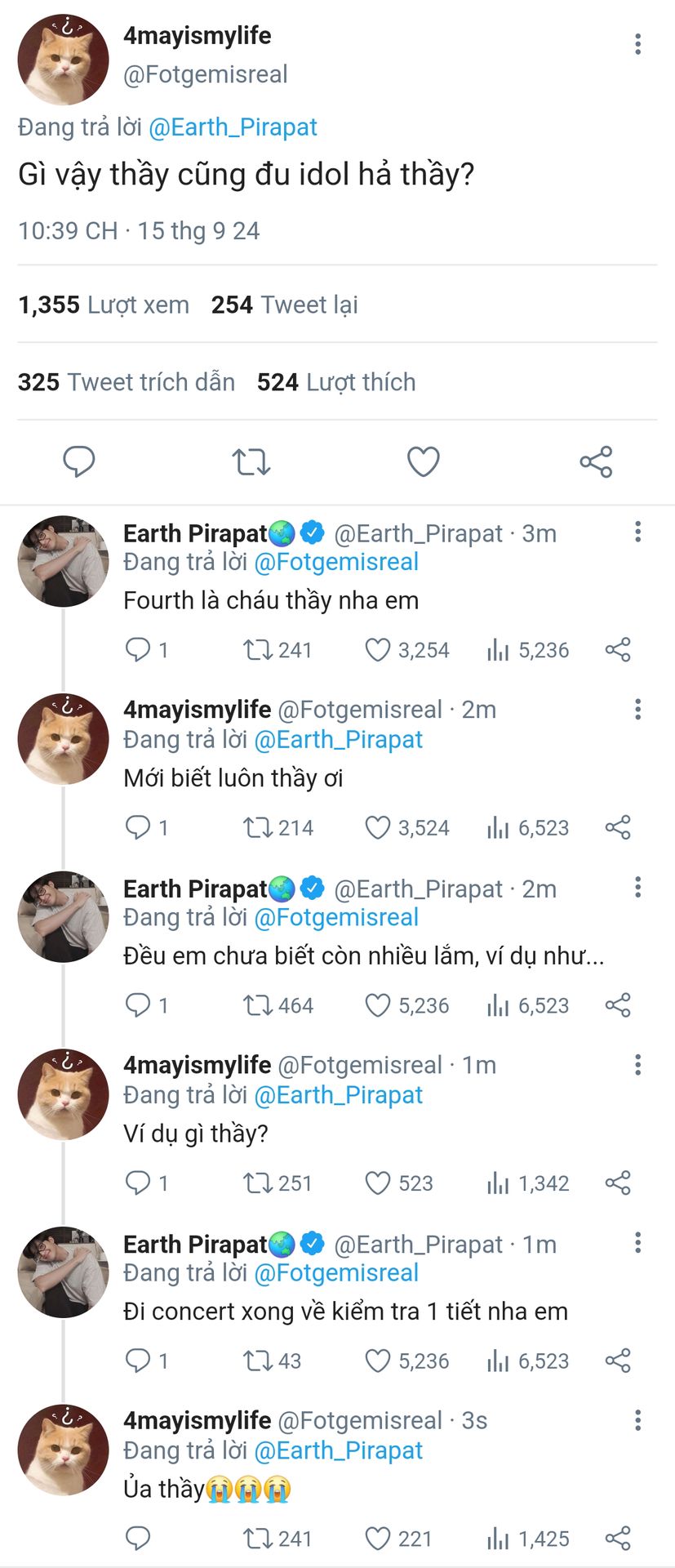Image resolution: width=675 pixels, height=1568 pixels.
Task: Open the 325 Tweet trích dẫn list
Action: click(x=127, y=382)
